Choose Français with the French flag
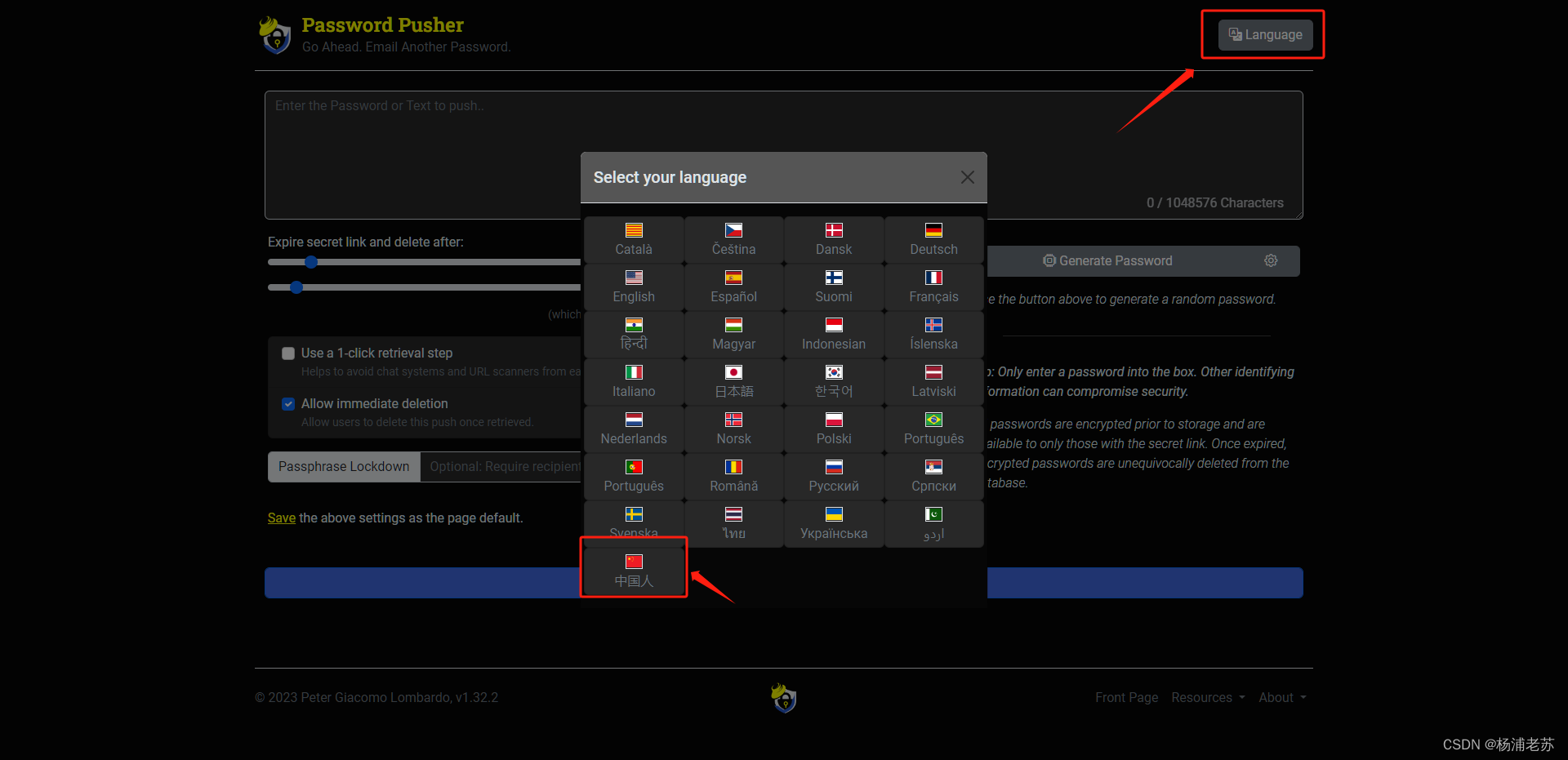The image size is (1568, 760). click(933, 287)
